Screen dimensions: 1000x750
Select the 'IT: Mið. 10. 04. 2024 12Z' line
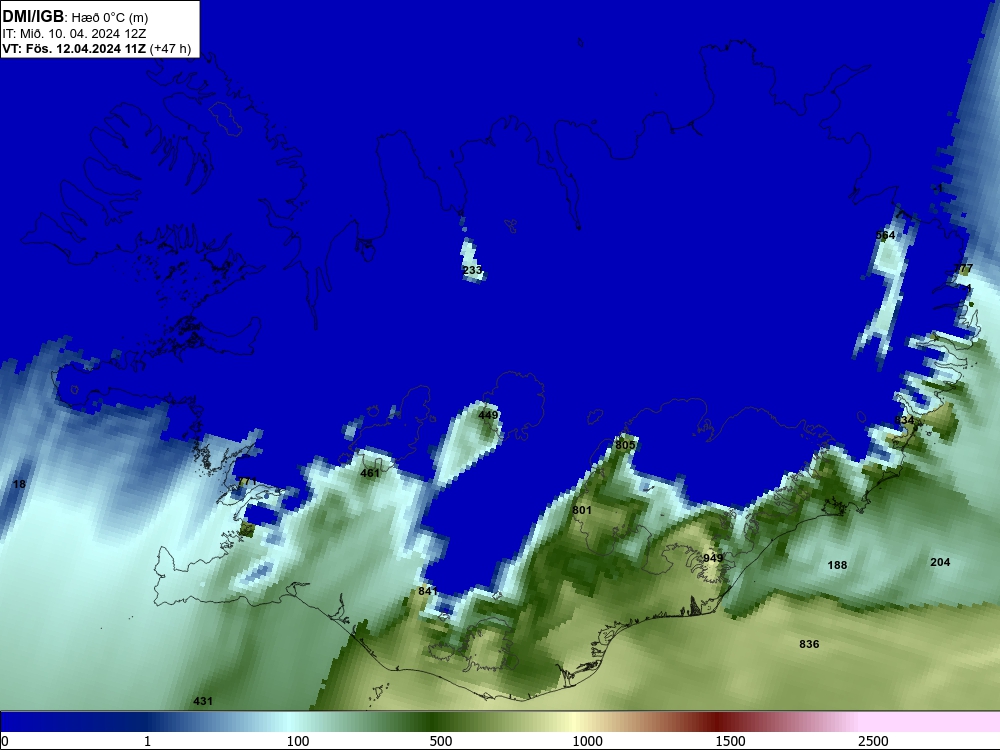pos(74,33)
